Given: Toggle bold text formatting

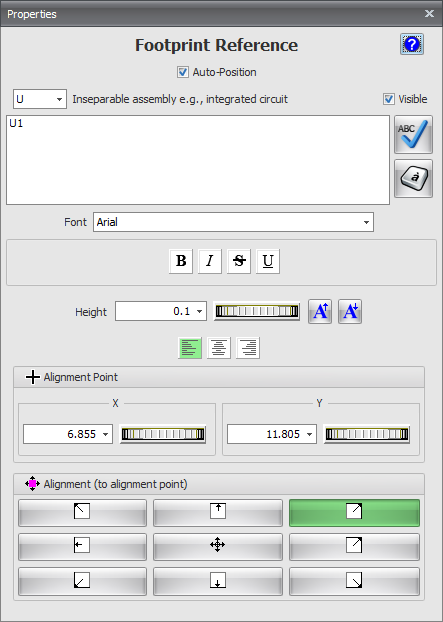Looking at the screenshot, I should point(181,261).
